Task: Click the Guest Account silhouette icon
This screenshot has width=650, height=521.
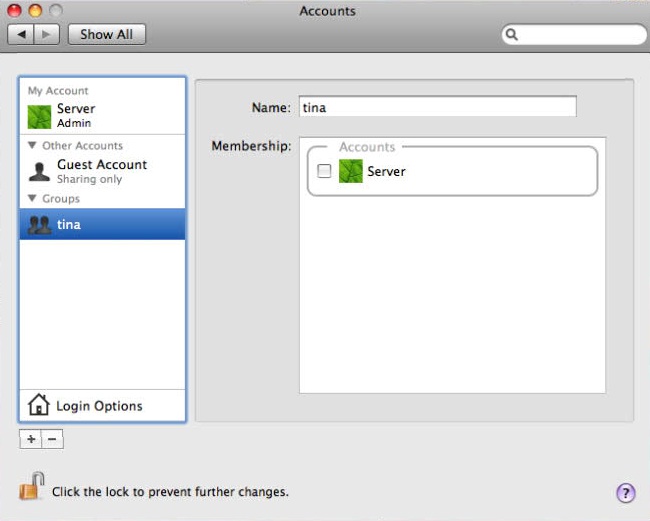Action: pyautogui.click(x=39, y=171)
